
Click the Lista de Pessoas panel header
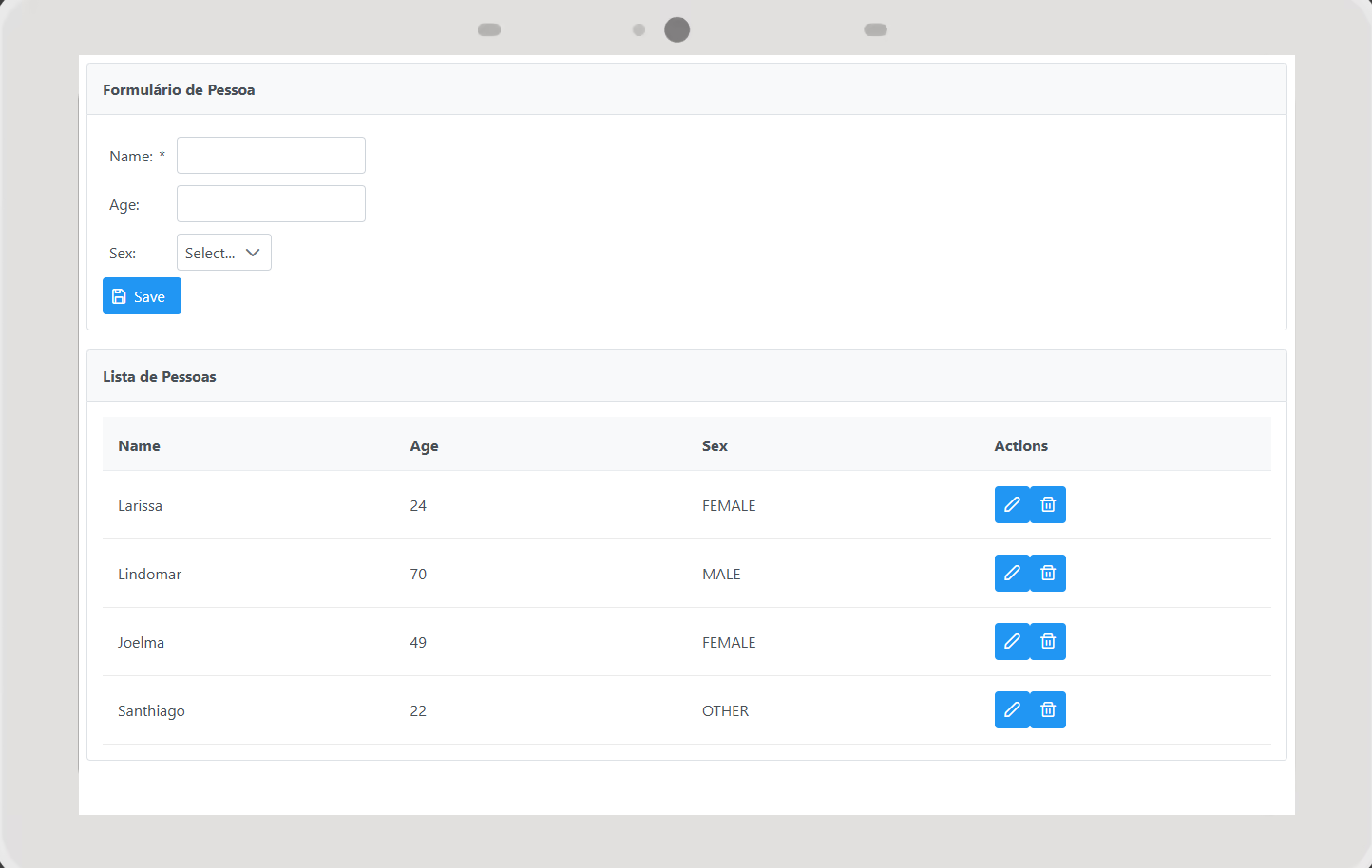point(160,377)
